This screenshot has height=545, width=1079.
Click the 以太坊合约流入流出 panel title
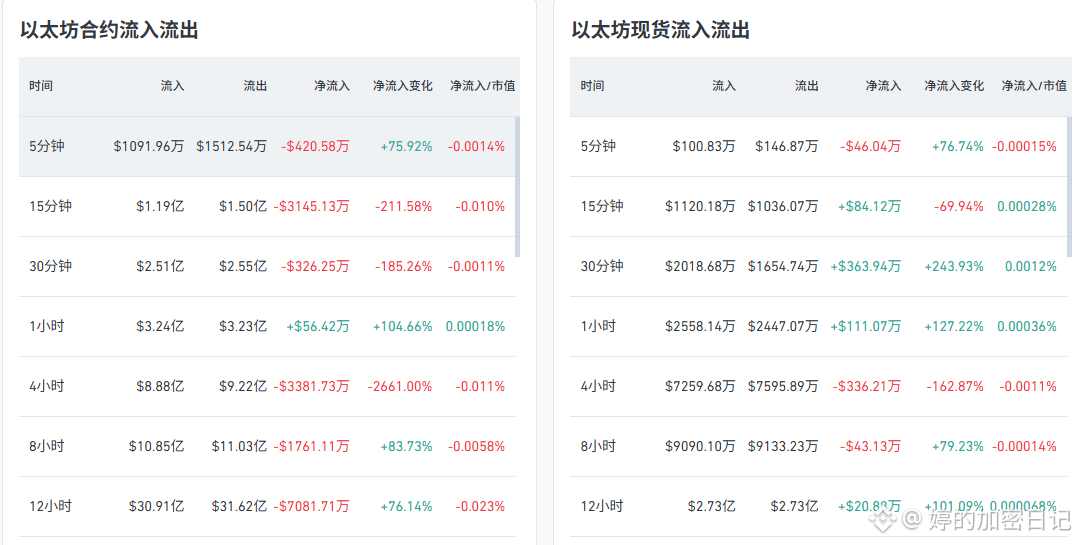pyautogui.click(x=109, y=30)
